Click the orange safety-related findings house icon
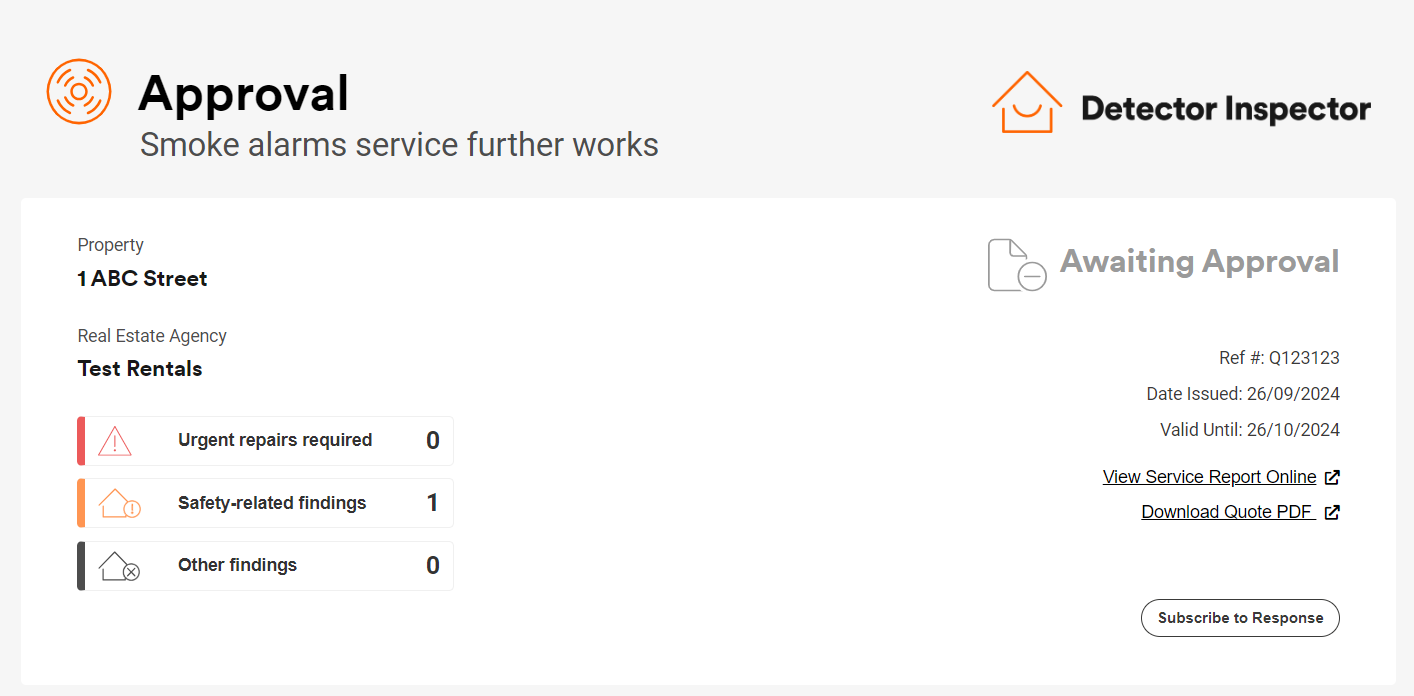Screen dimensions: 1414x696 pyautogui.click(x=117, y=503)
